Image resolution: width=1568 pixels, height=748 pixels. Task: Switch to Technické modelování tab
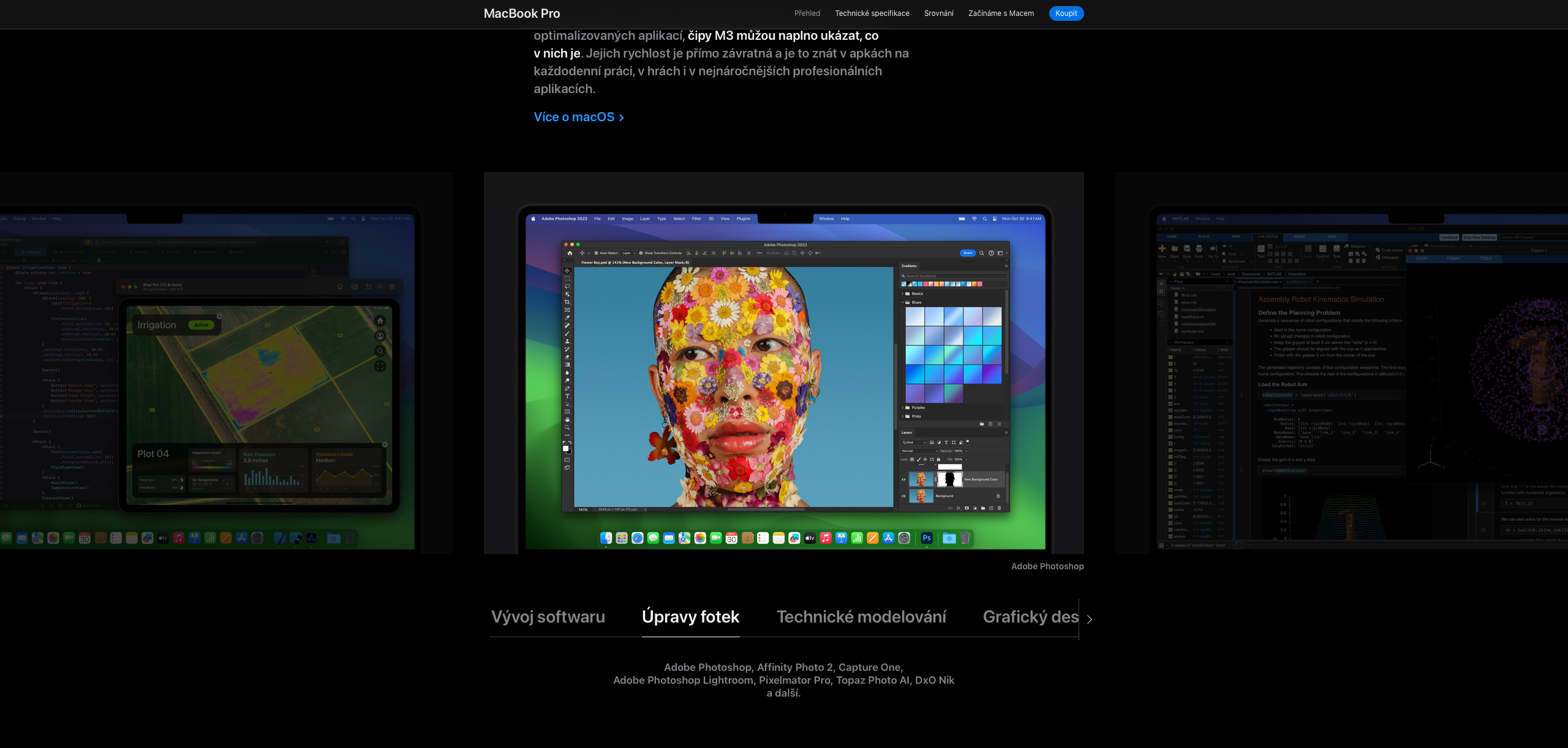pos(861,617)
